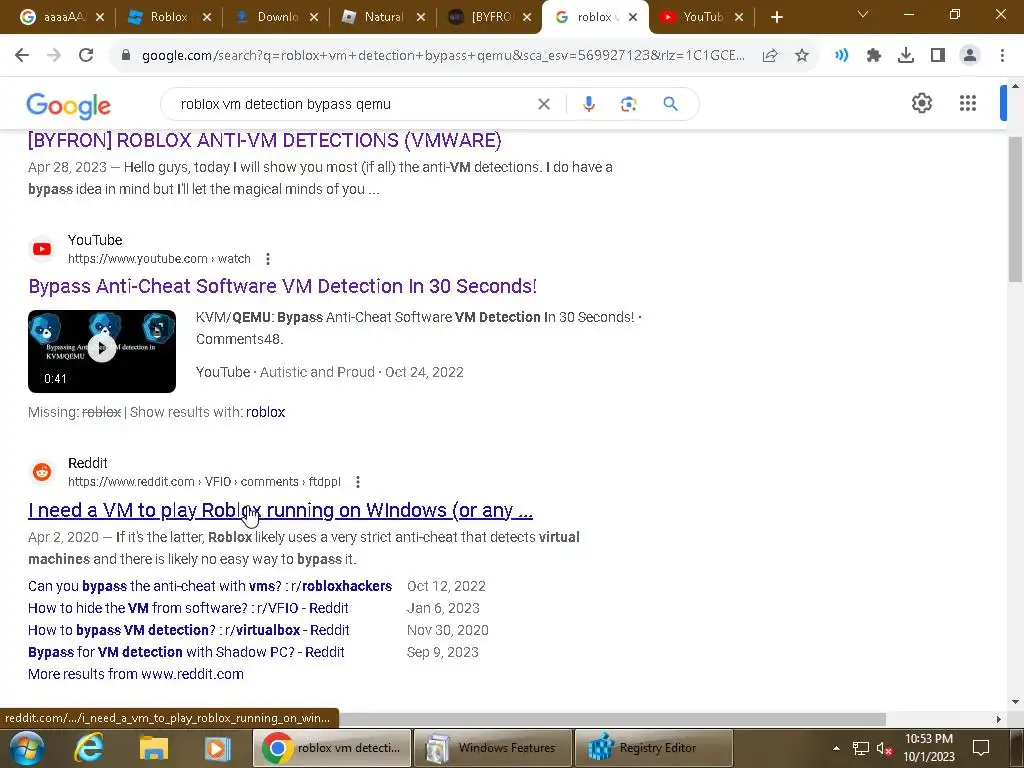Open Bypass for VM detection with Shadow PC
1024x768 pixels.
(186, 652)
